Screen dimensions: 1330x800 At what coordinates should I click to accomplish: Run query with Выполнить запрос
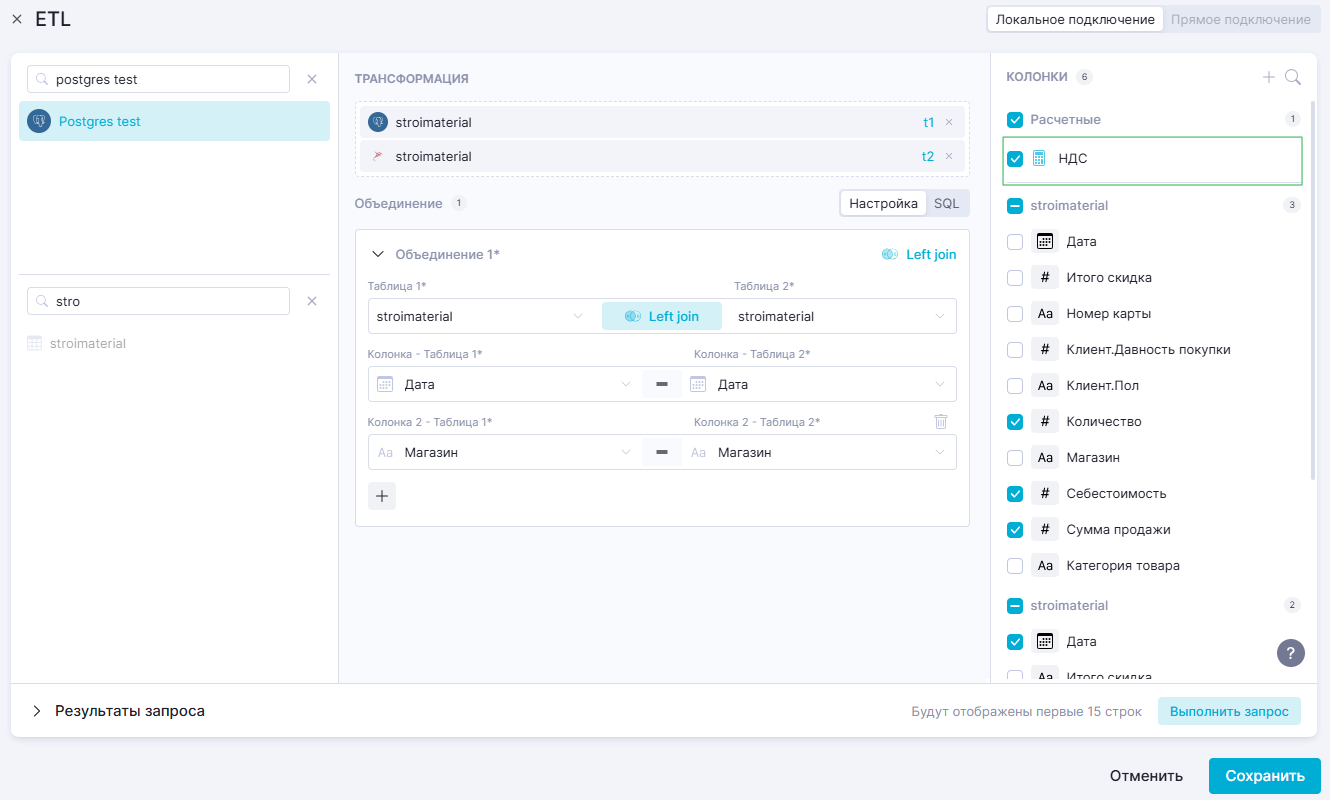coord(1229,711)
